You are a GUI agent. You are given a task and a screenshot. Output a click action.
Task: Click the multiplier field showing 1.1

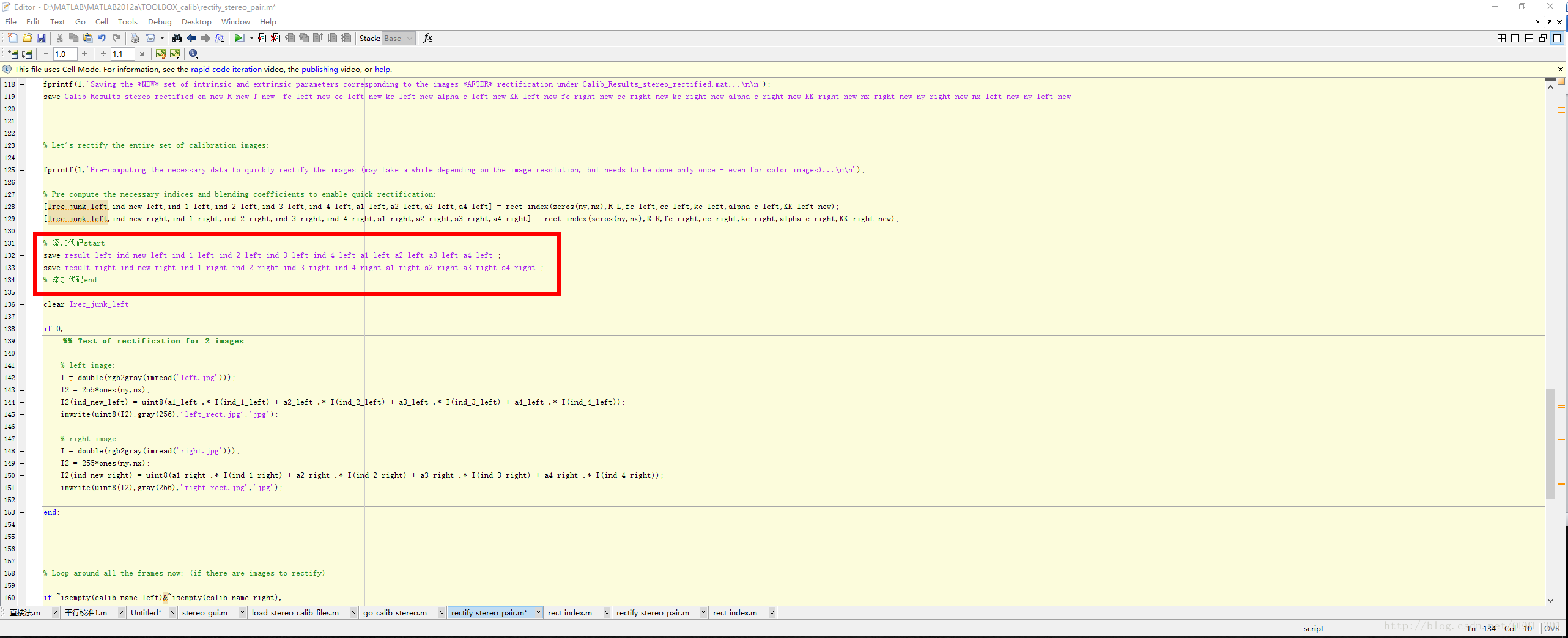122,54
